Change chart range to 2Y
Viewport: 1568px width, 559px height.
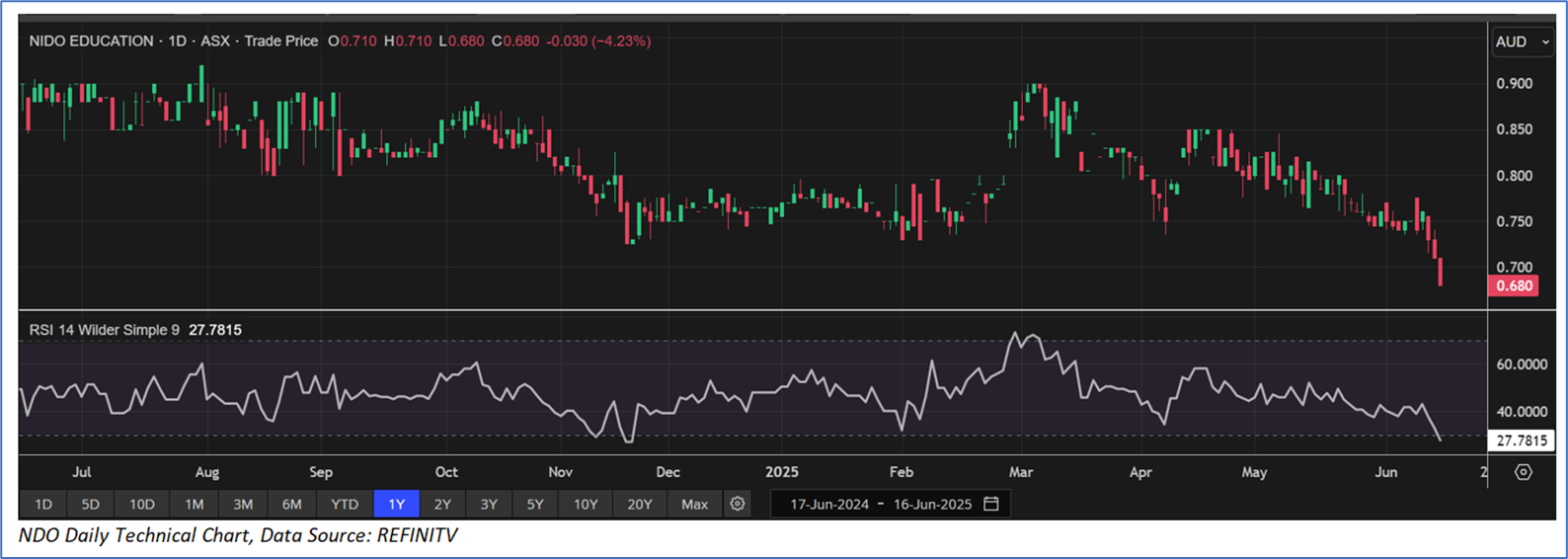click(442, 504)
